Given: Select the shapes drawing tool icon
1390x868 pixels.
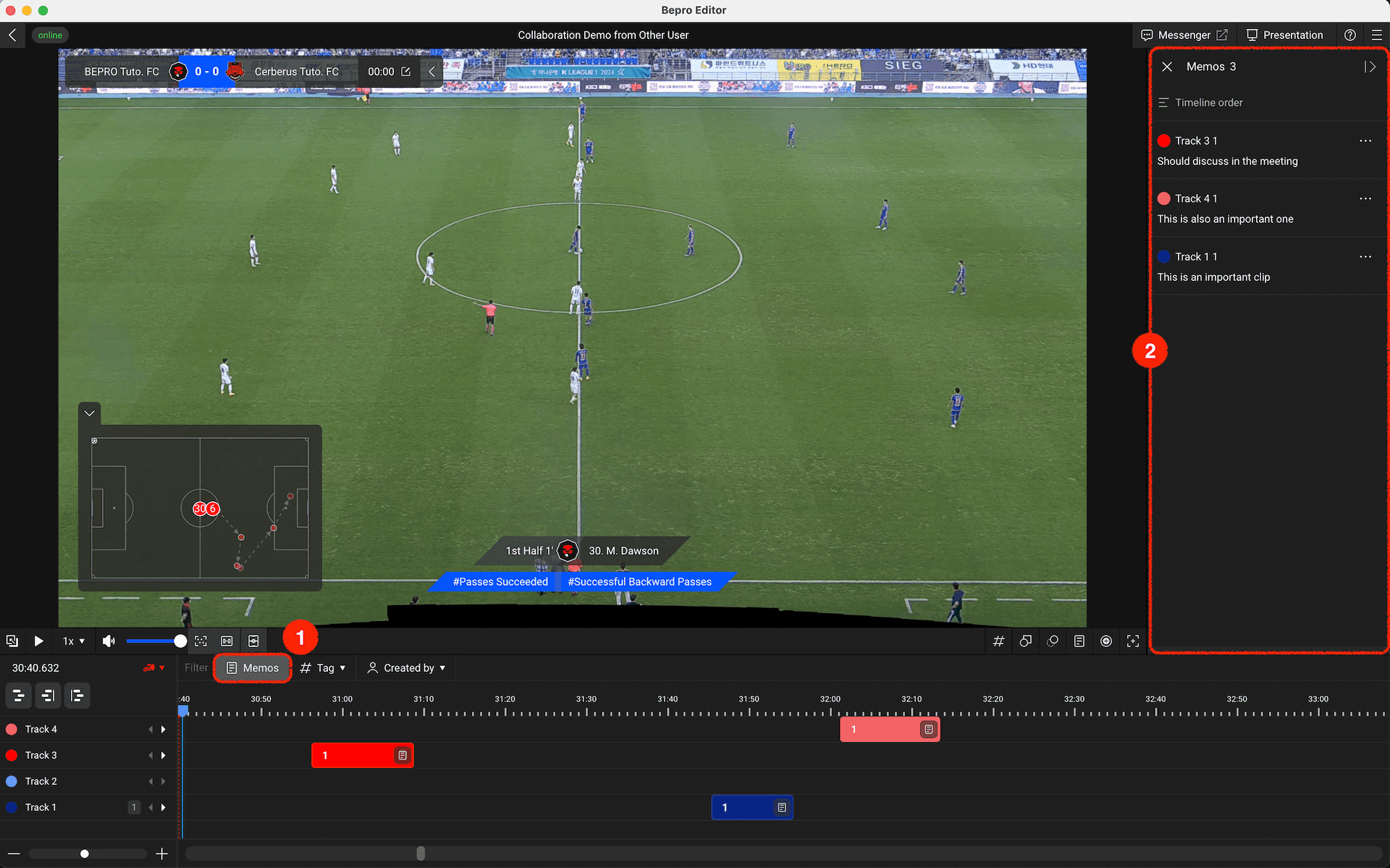Looking at the screenshot, I should pyautogui.click(x=1025, y=641).
